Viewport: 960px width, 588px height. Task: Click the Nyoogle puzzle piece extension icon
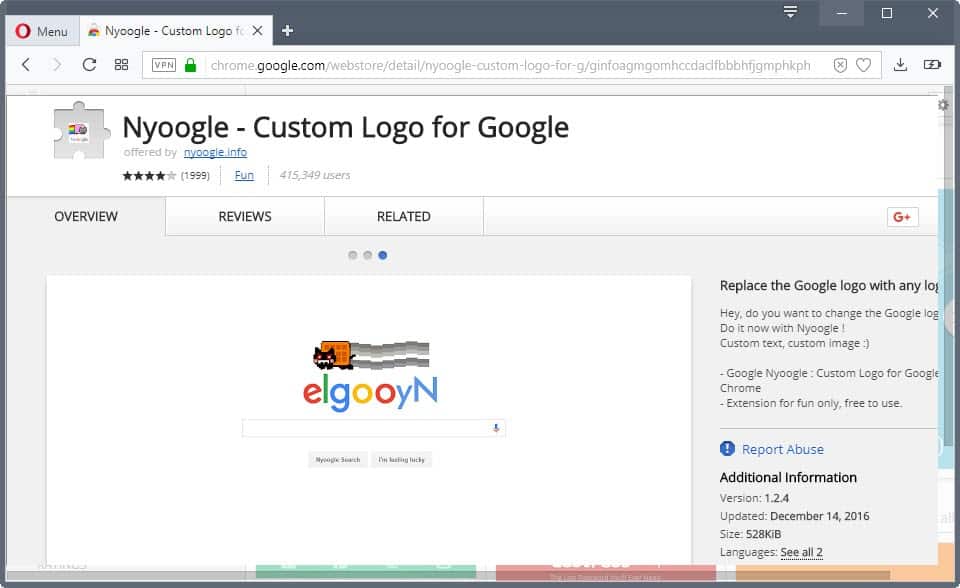[x=81, y=131]
